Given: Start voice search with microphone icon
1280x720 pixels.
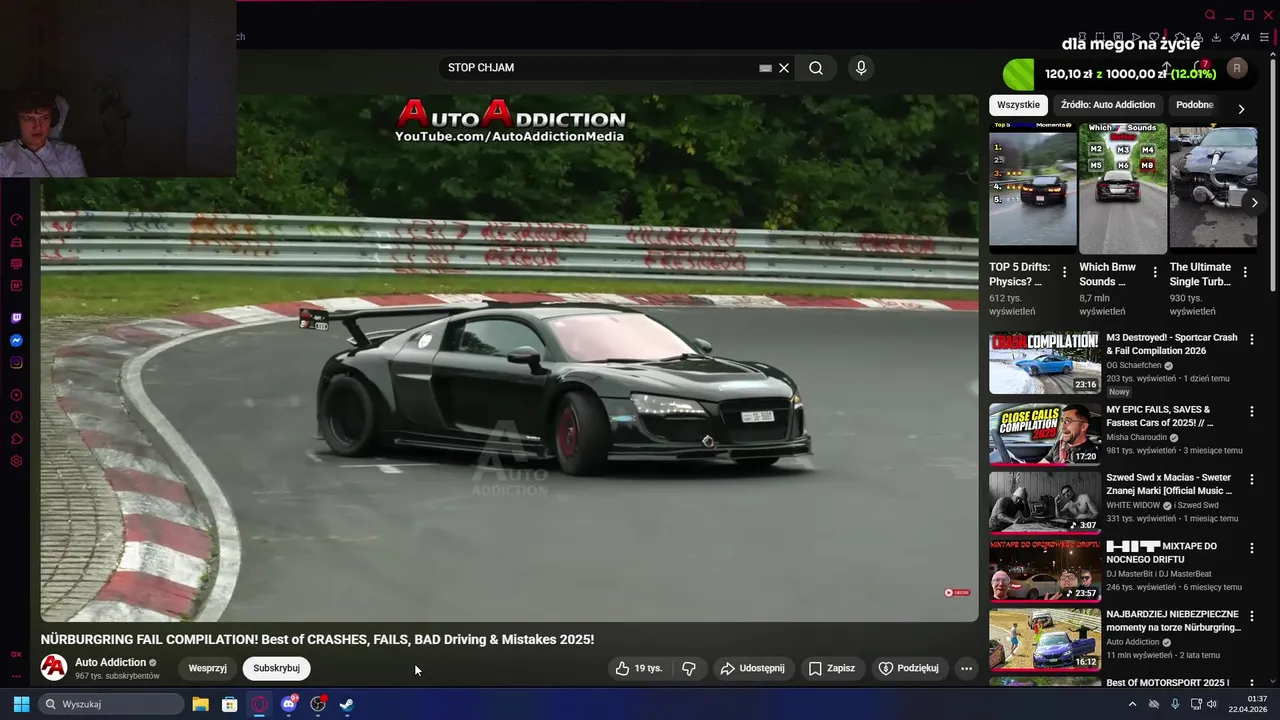Looking at the screenshot, I should click(861, 68).
